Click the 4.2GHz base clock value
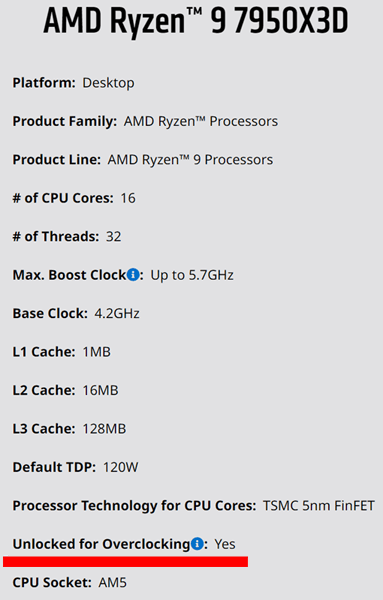 click(117, 313)
